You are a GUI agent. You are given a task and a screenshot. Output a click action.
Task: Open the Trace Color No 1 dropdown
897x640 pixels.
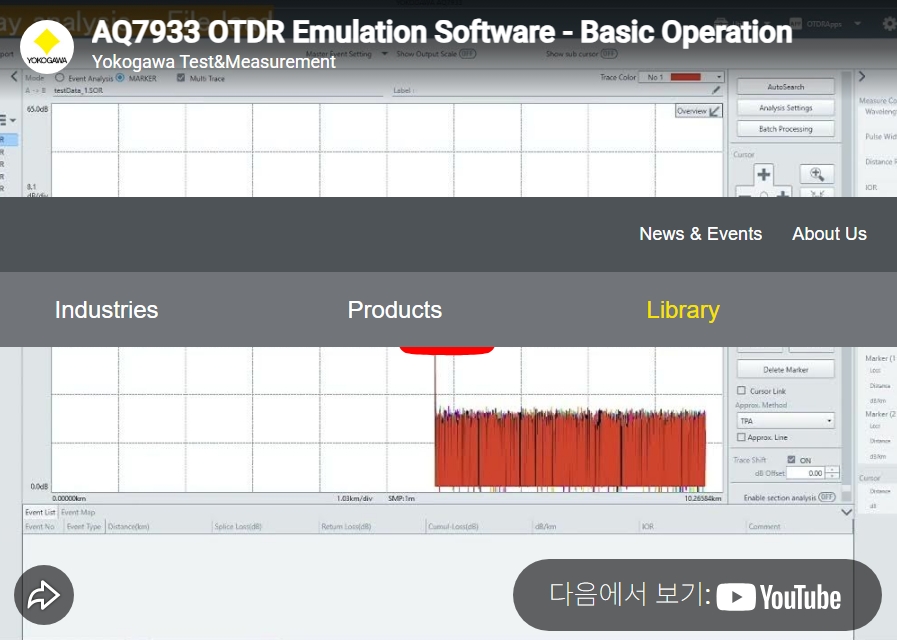(681, 77)
